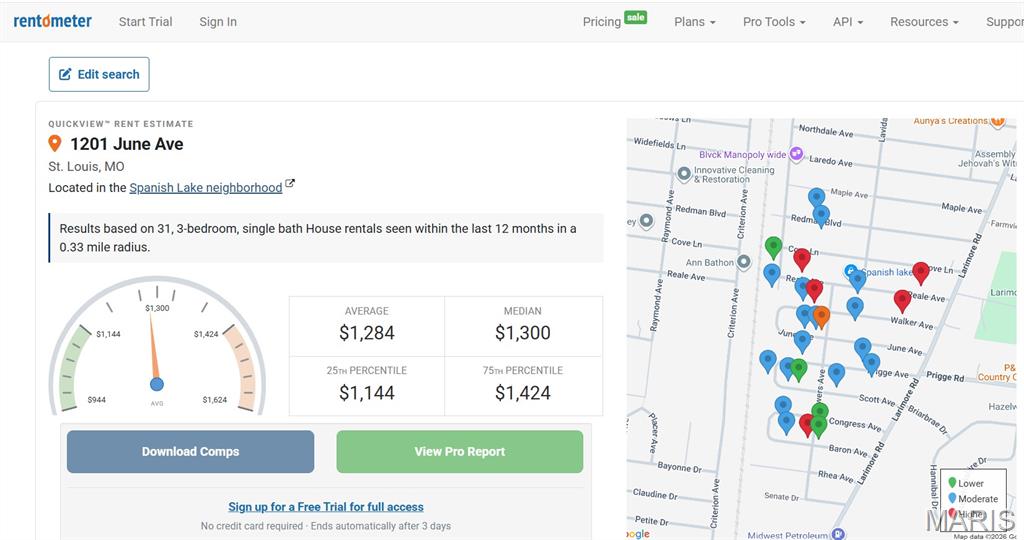This screenshot has width=1024, height=540.
Task: Click the orange location pin beside 1201 June Ave
Action: 55,144
